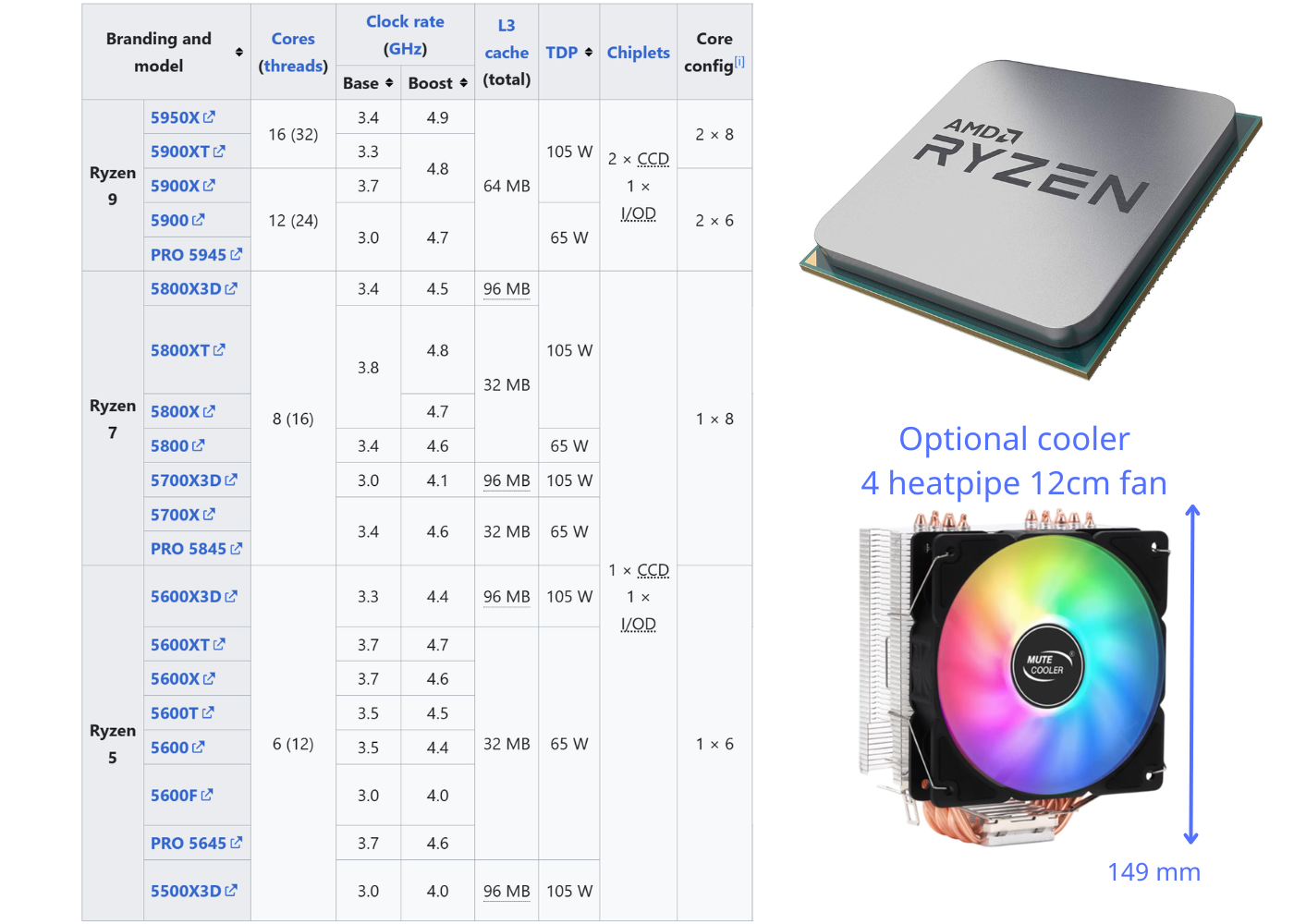Click the CCD abbreviation in 1 × CCD
The image size is (1294, 924).
pyautogui.click(x=653, y=570)
